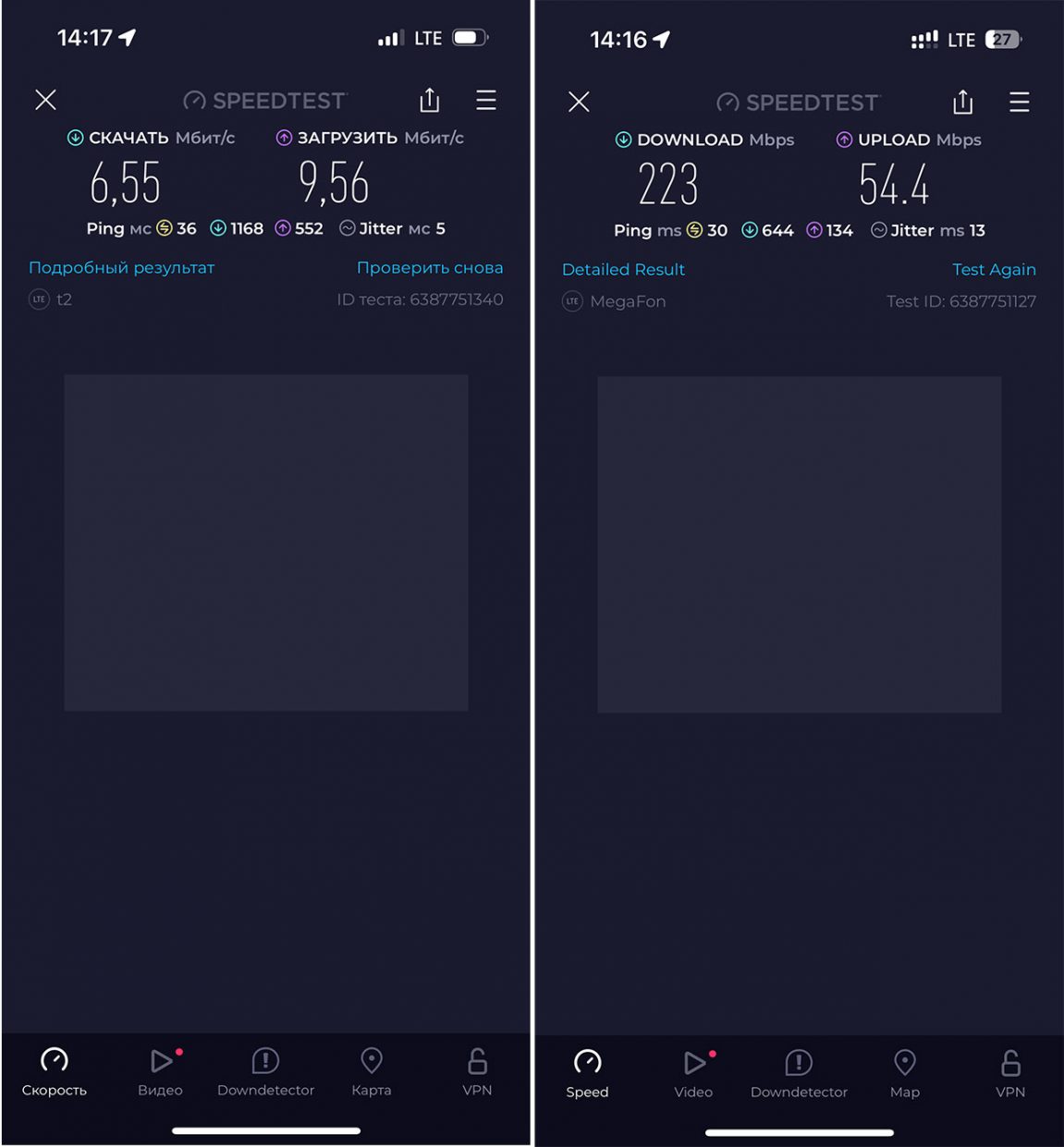The image size is (1064, 1147).
Task: Open hamburger menu on English screen
Action: [x=1020, y=102]
